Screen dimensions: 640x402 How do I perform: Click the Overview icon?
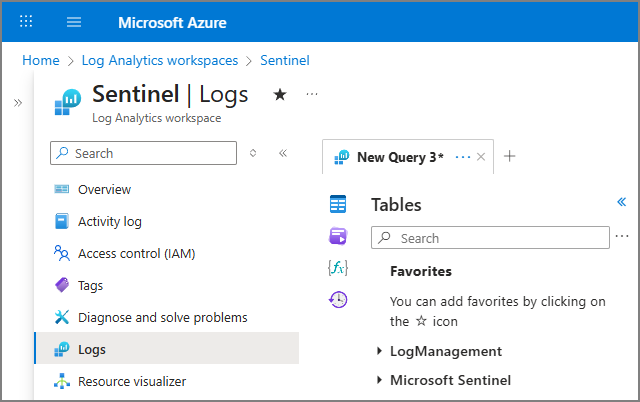point(62,189)
